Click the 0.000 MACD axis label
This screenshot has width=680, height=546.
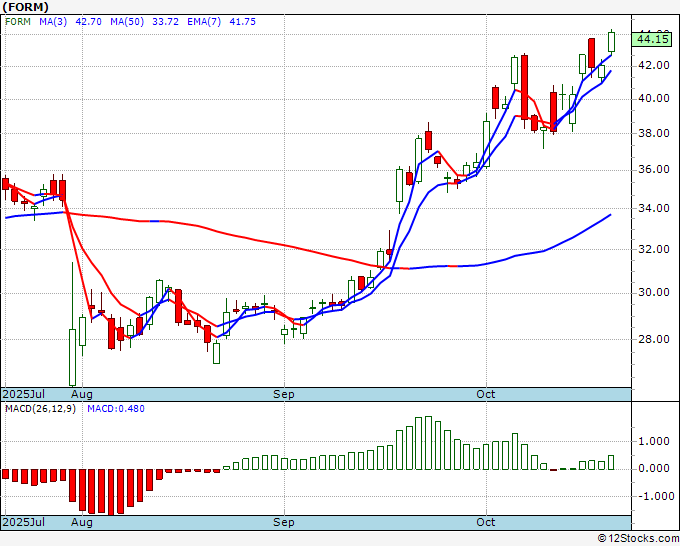pos(654,468)
